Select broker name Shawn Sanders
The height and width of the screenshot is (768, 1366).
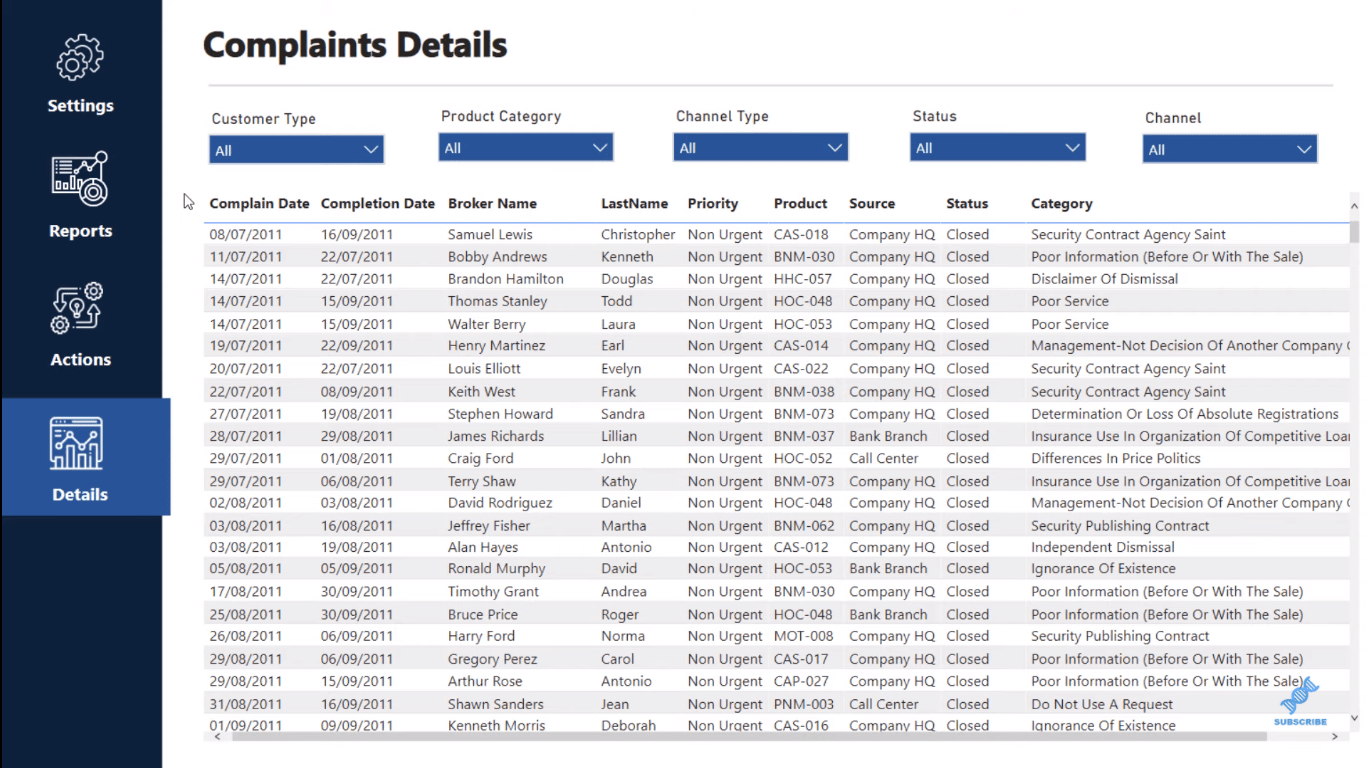pos(495,704)
